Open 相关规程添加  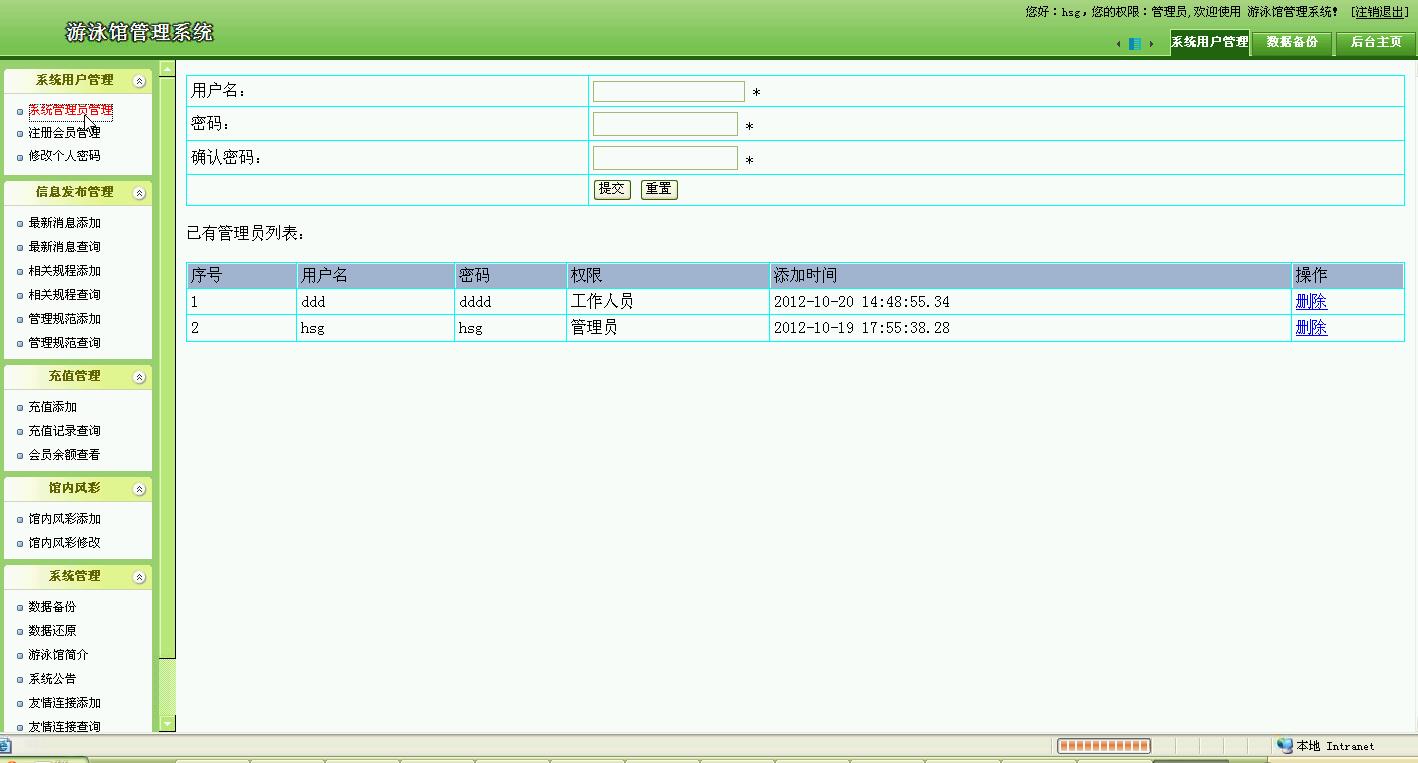click(64, 271)
